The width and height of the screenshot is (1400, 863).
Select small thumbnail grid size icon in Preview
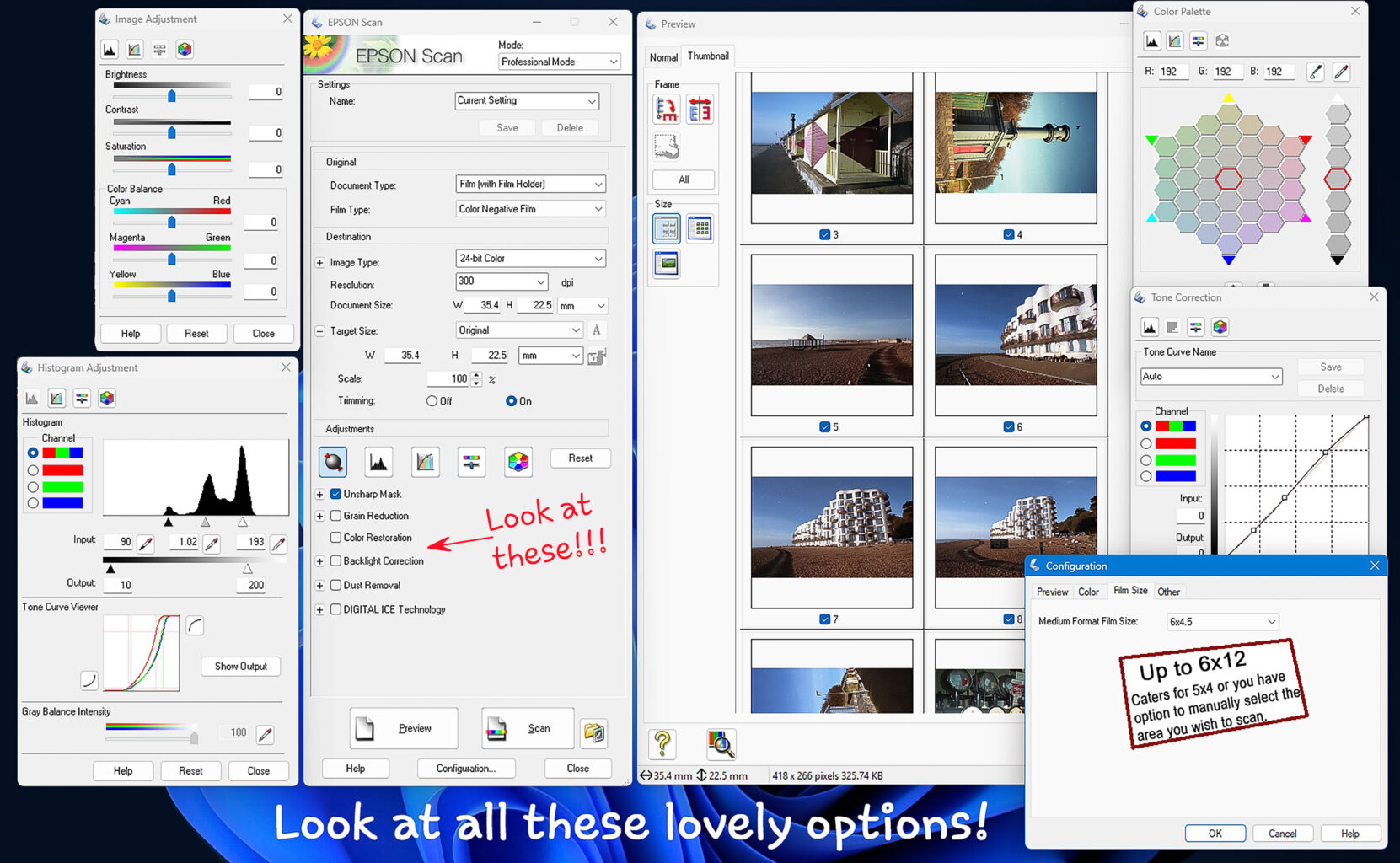click(700, 228)
